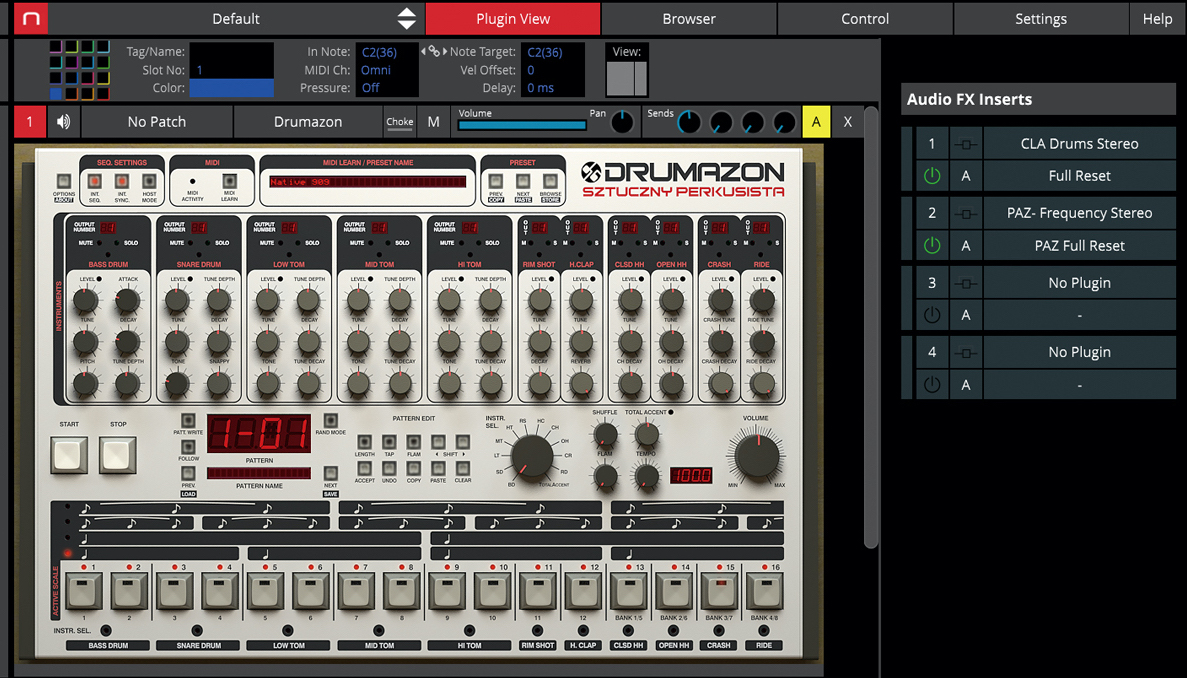The width and height of the screenshot is (1187, 678).
Task: Open the MIDI Ch Omni selector
Action: click(386, 70)
